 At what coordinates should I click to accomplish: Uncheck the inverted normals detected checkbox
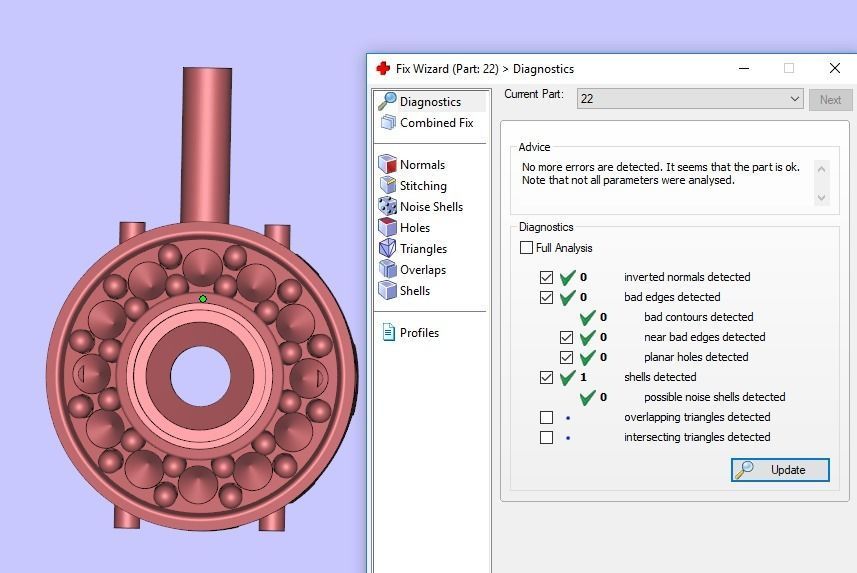coord(546,277)
